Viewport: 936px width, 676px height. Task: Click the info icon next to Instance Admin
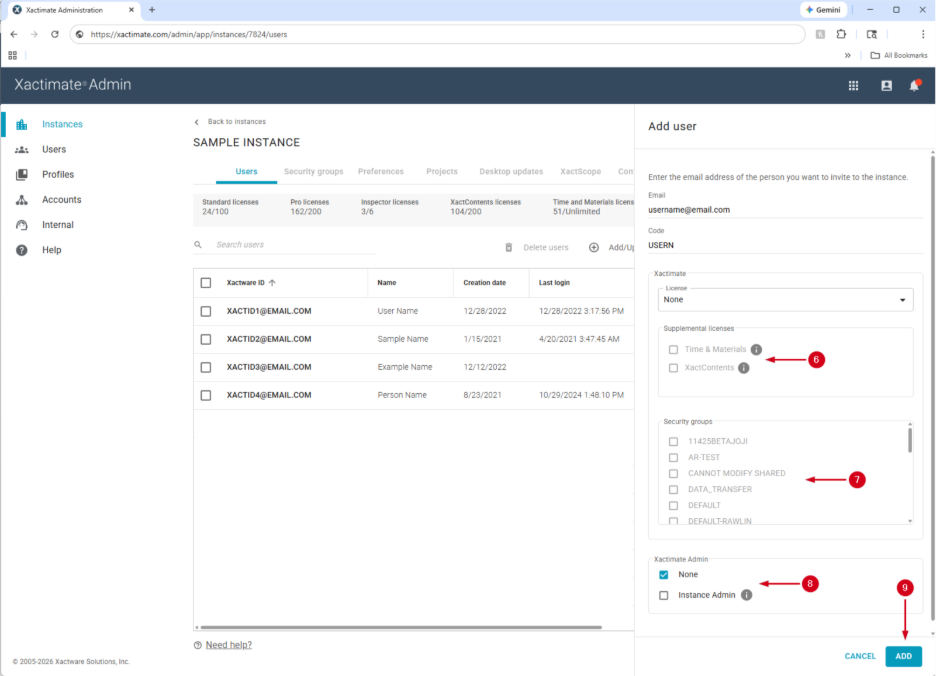(x=747, y=595)
